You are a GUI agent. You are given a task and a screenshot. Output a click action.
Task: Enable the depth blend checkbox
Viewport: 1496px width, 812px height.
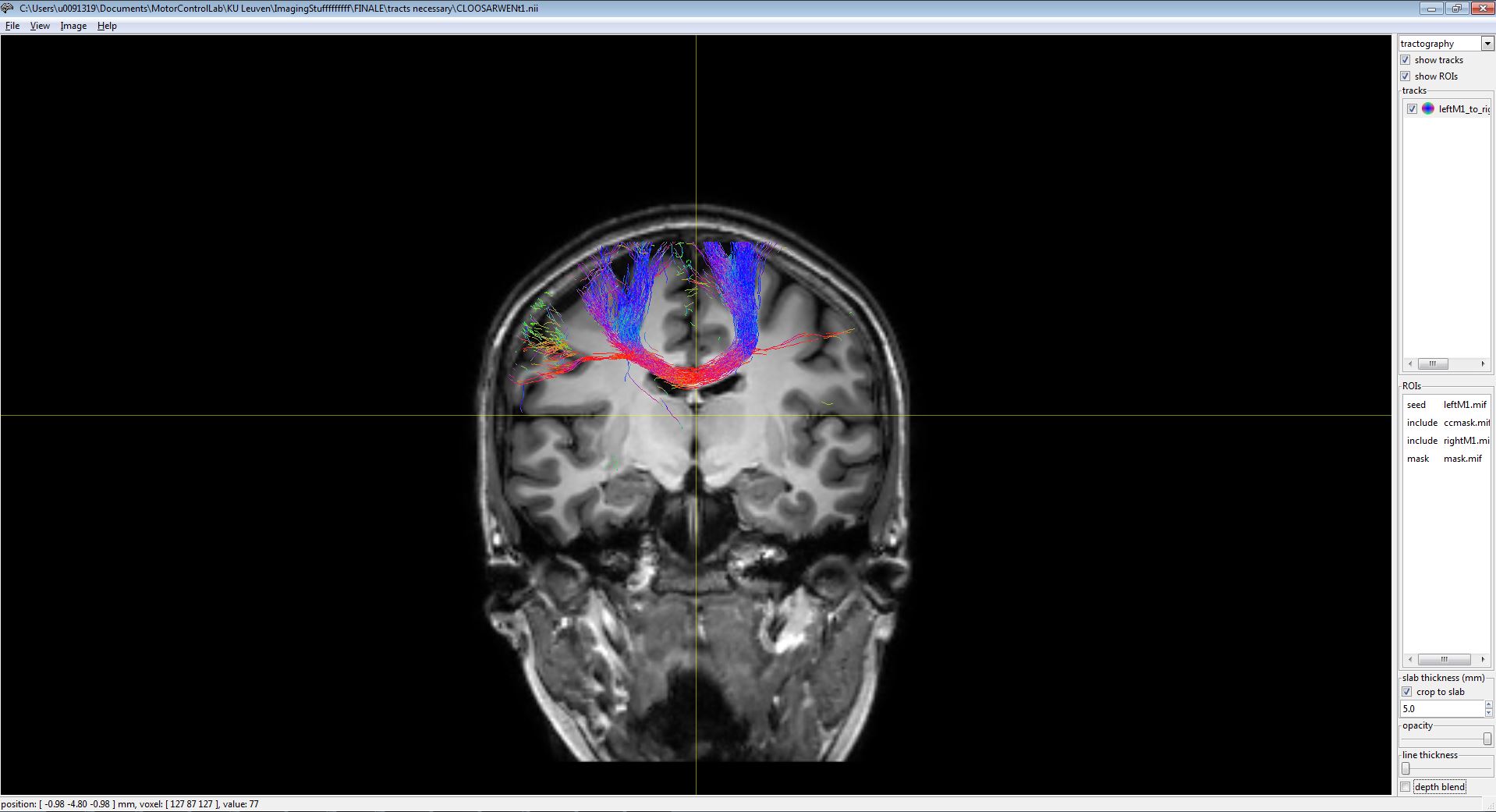1406,787
